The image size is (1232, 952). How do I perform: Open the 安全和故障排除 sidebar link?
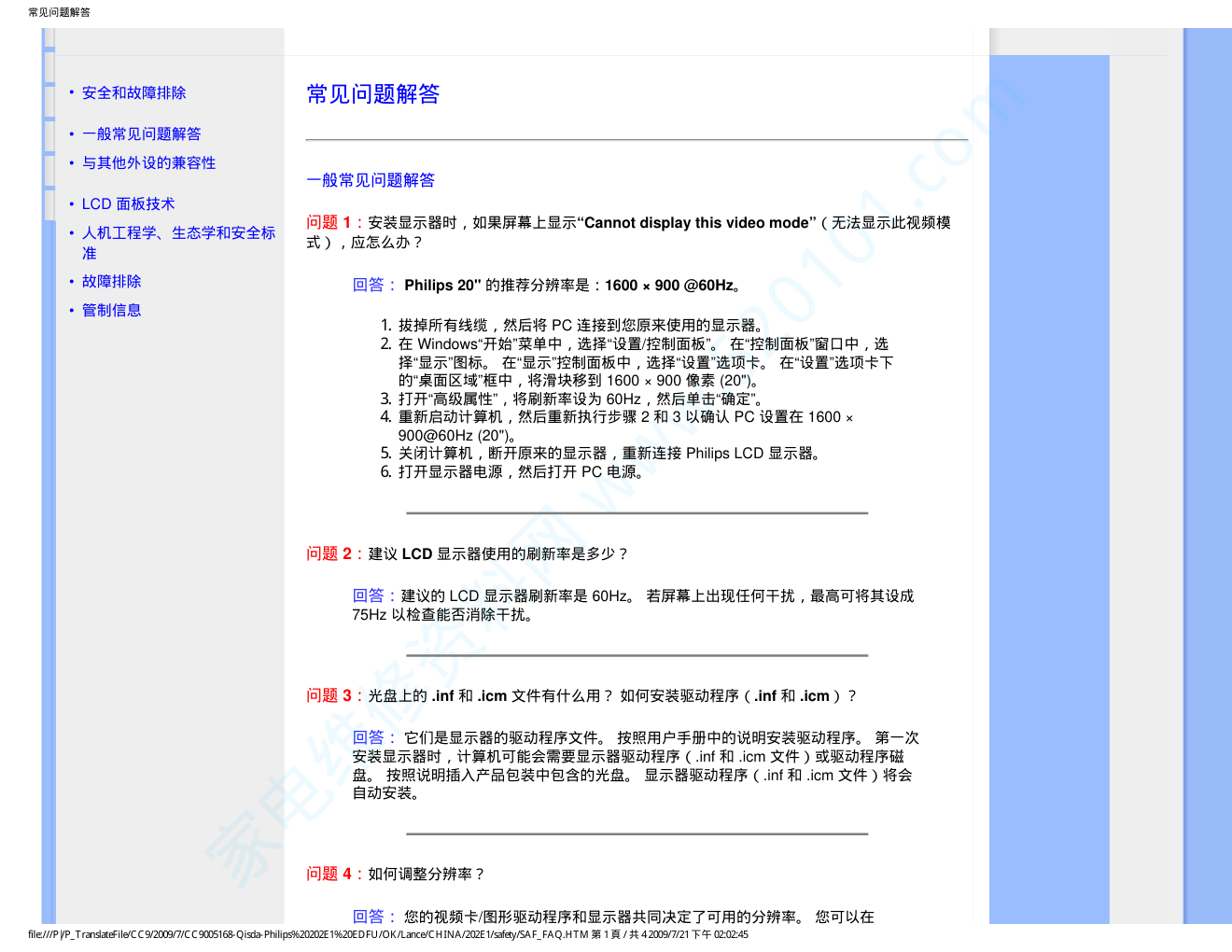pyautogui.click(x=133, y=93)
